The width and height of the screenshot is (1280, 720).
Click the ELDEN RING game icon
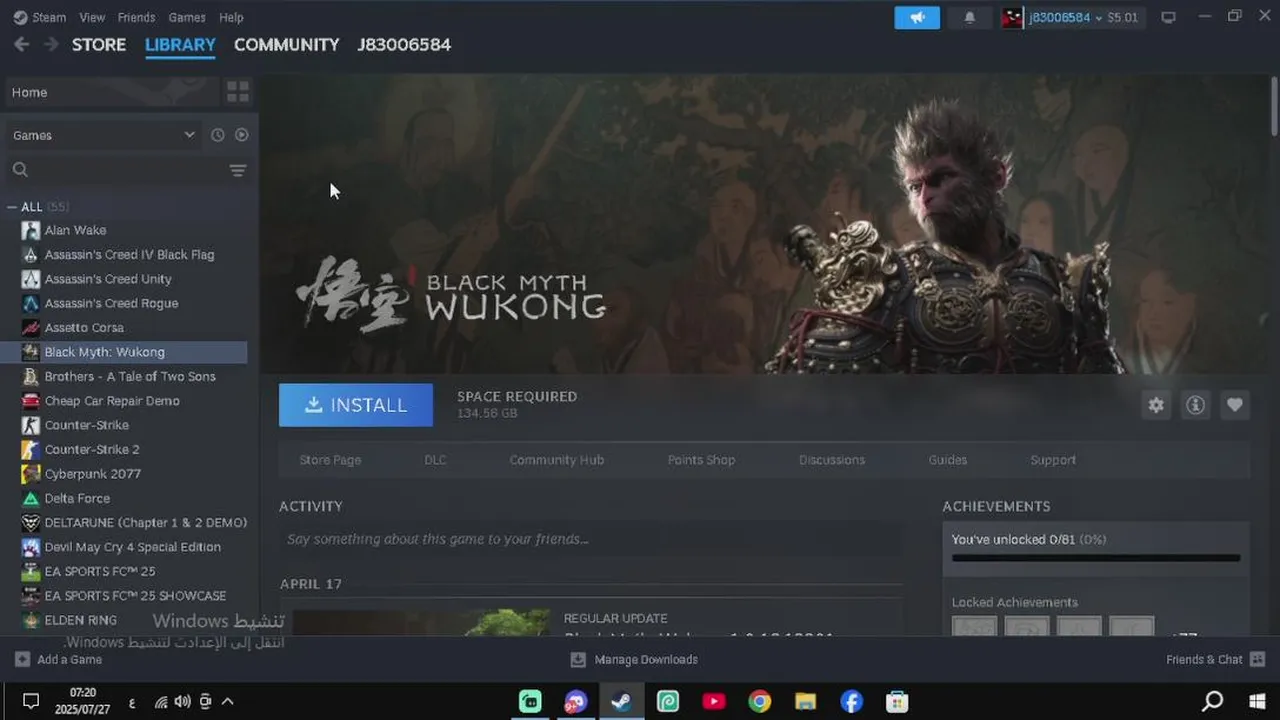(31, 620)
